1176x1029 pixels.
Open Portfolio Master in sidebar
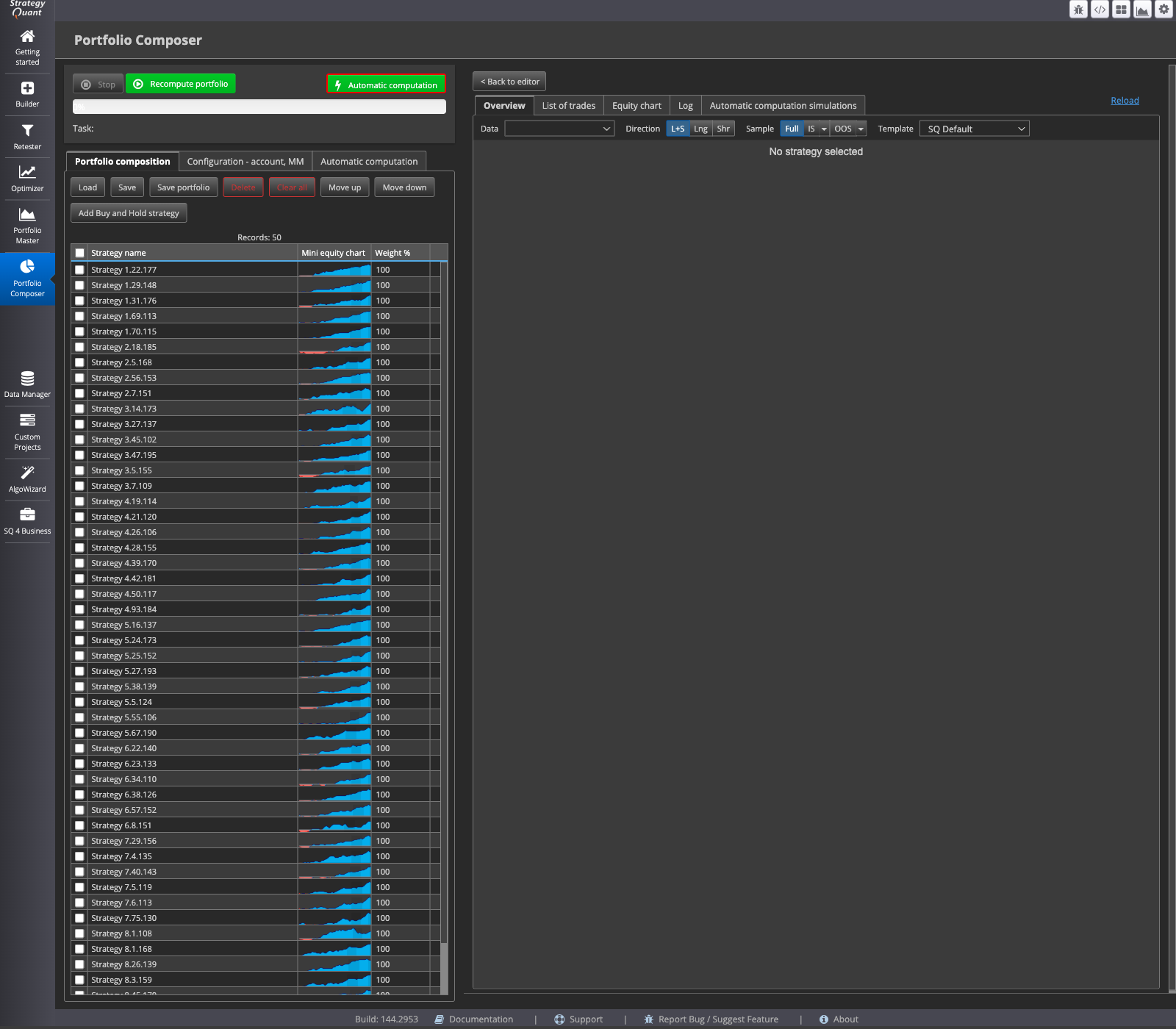[27, 225]
